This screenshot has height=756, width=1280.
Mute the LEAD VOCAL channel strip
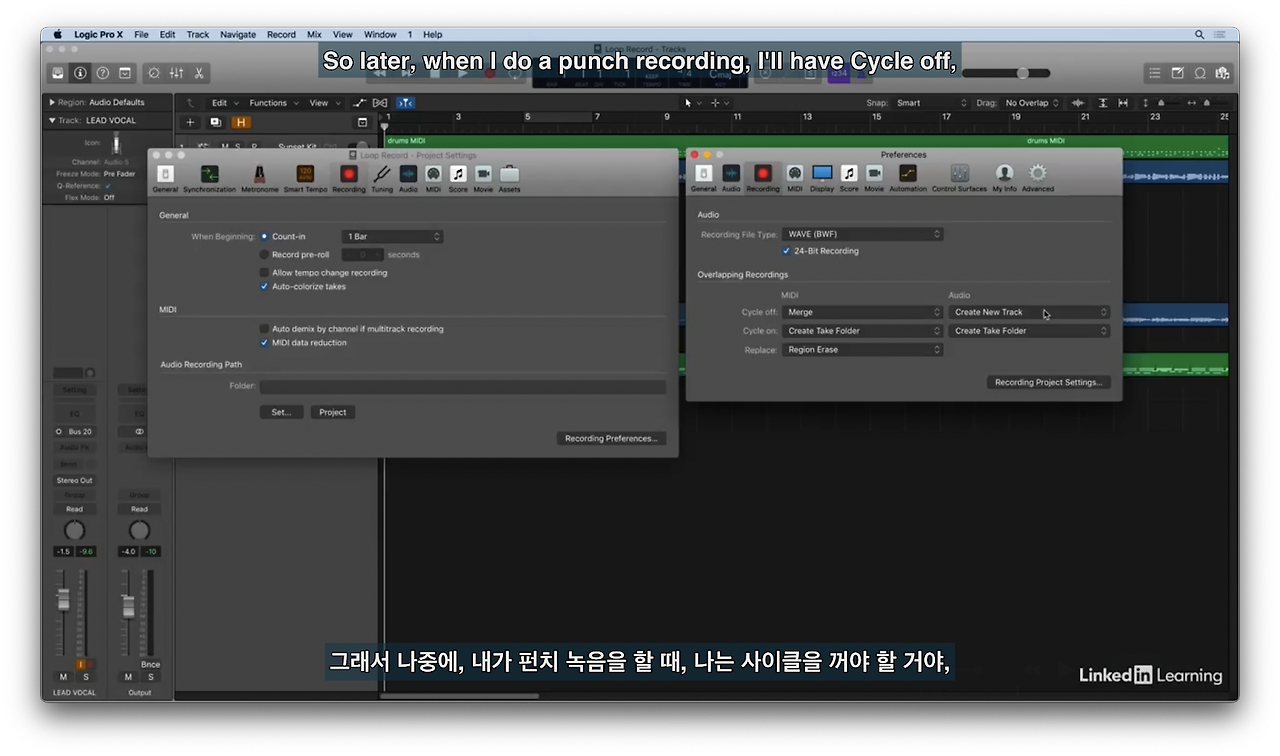(x=63, y=677)
